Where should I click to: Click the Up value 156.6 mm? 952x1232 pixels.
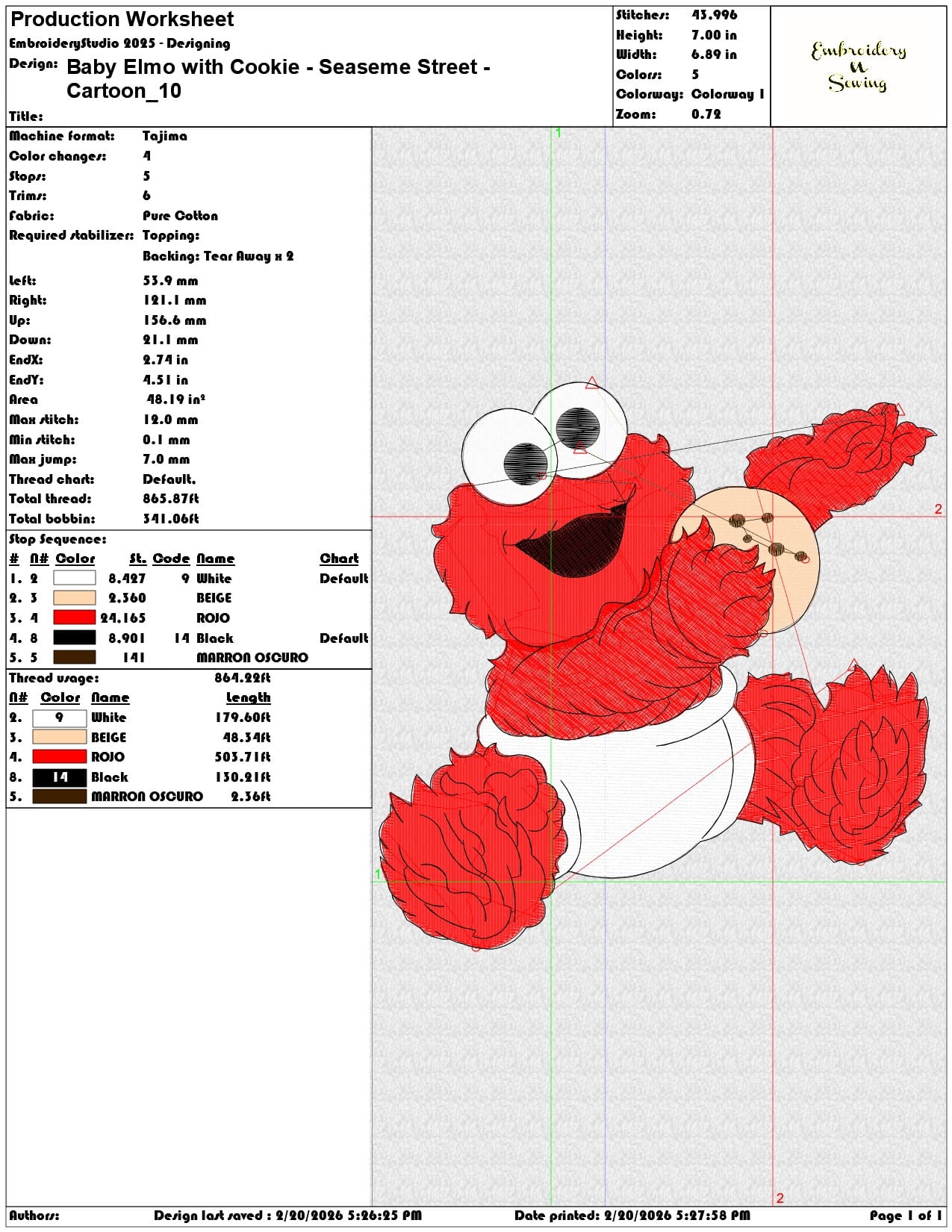[x=174, y=320]
